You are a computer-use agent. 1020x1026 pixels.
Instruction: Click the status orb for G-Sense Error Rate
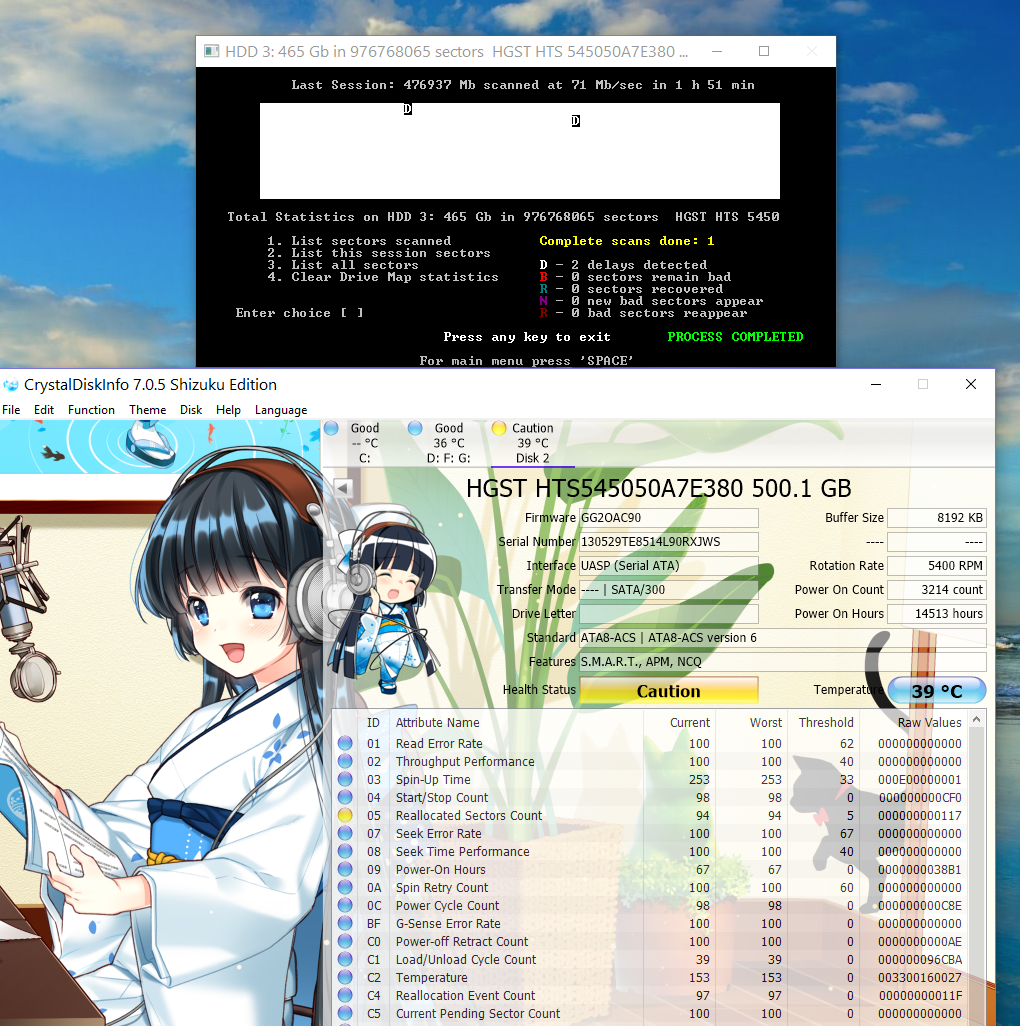345,923
